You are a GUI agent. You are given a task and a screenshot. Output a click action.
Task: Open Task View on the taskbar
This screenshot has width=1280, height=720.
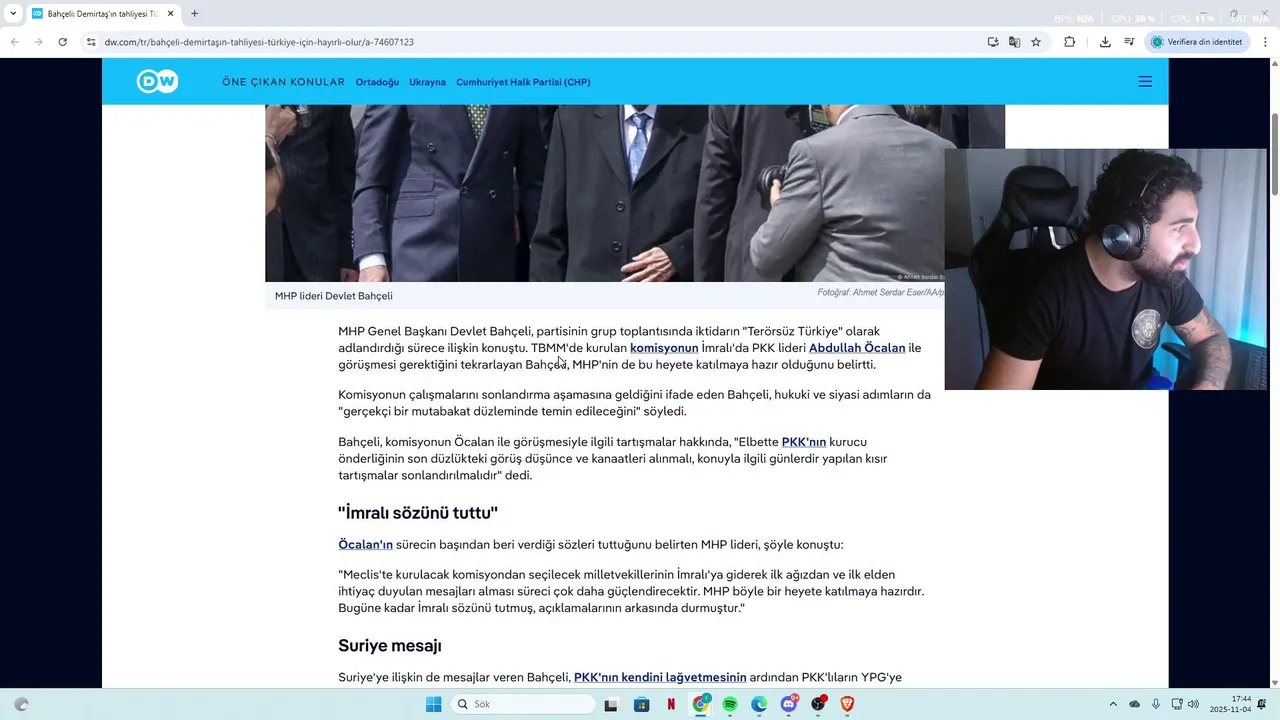[611, 704]
